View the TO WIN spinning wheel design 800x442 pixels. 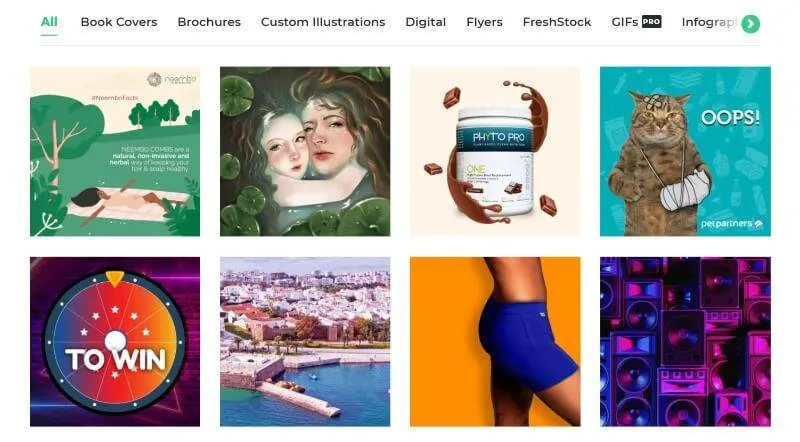click(x=115, y=341)
